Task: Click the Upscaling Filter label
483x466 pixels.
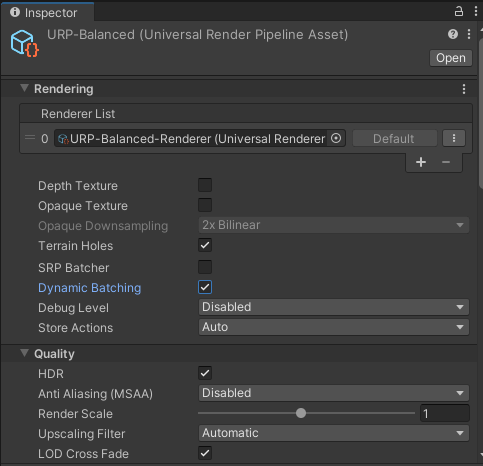Action: click(81, 434)
